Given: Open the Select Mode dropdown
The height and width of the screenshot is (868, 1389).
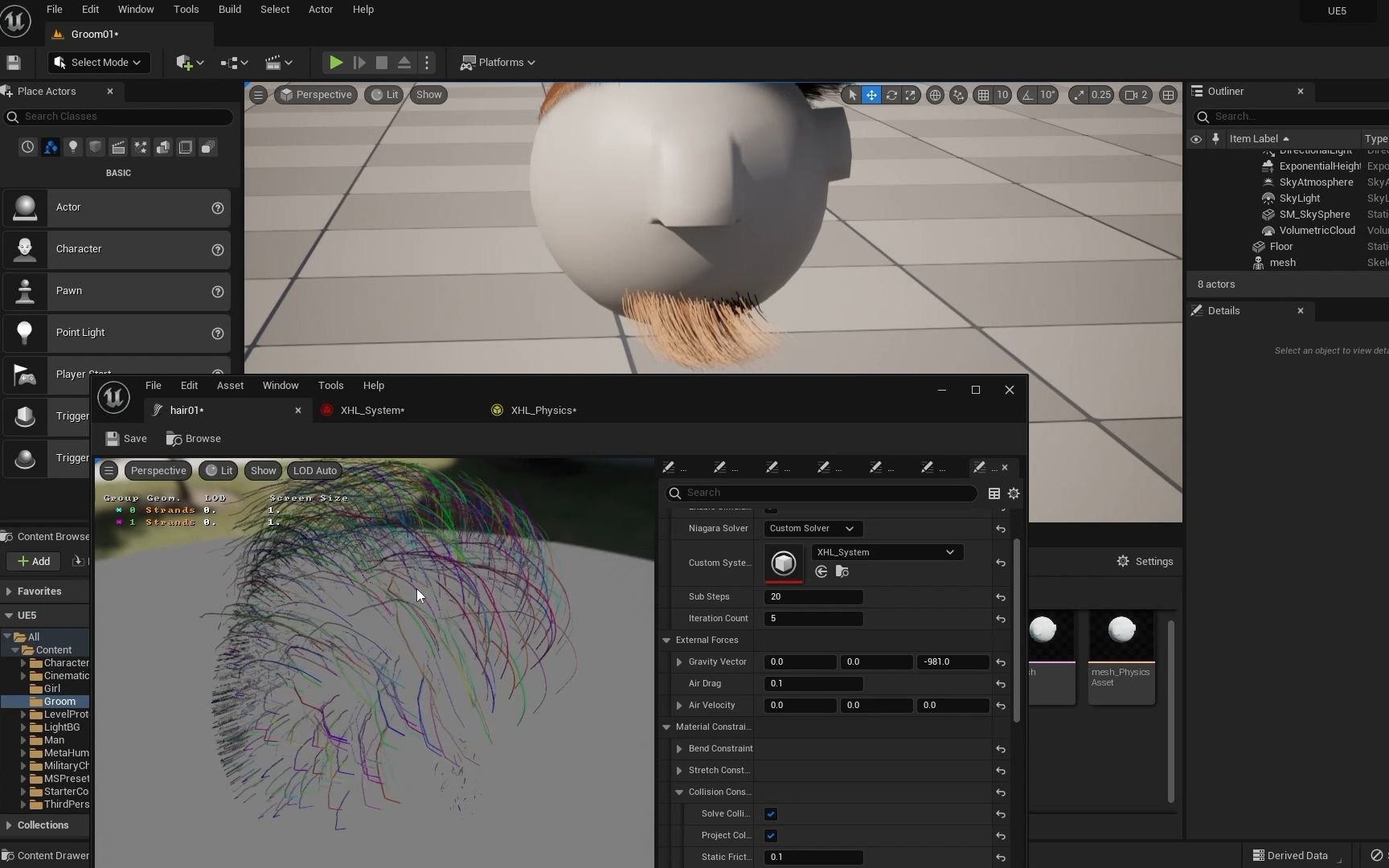Looking at the screenshot, I should pos(99,63).
